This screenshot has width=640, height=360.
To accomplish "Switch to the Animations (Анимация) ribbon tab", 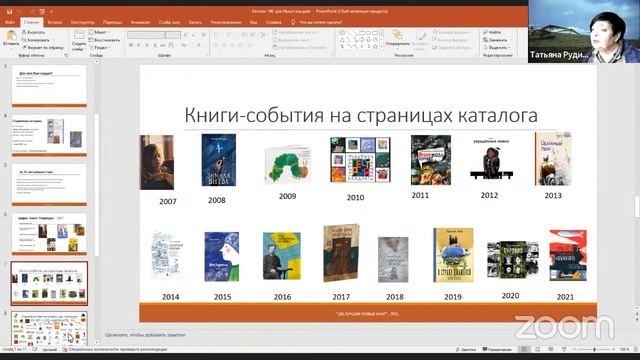I will click(140, 22).
